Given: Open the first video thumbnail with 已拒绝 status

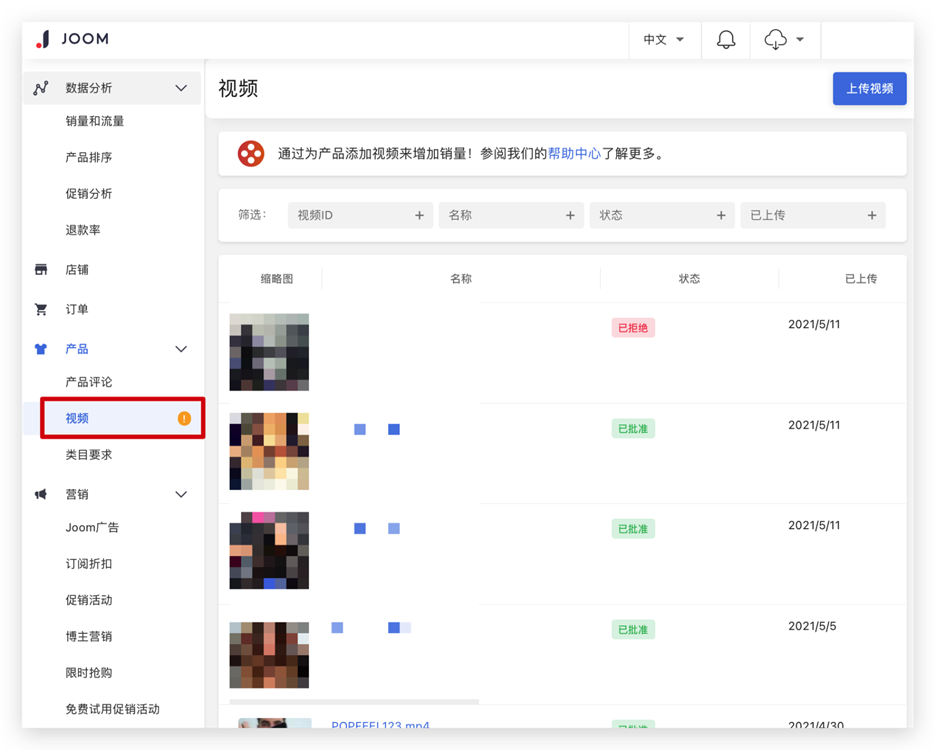Looking at the screenshot, I should tap(269, 352).
